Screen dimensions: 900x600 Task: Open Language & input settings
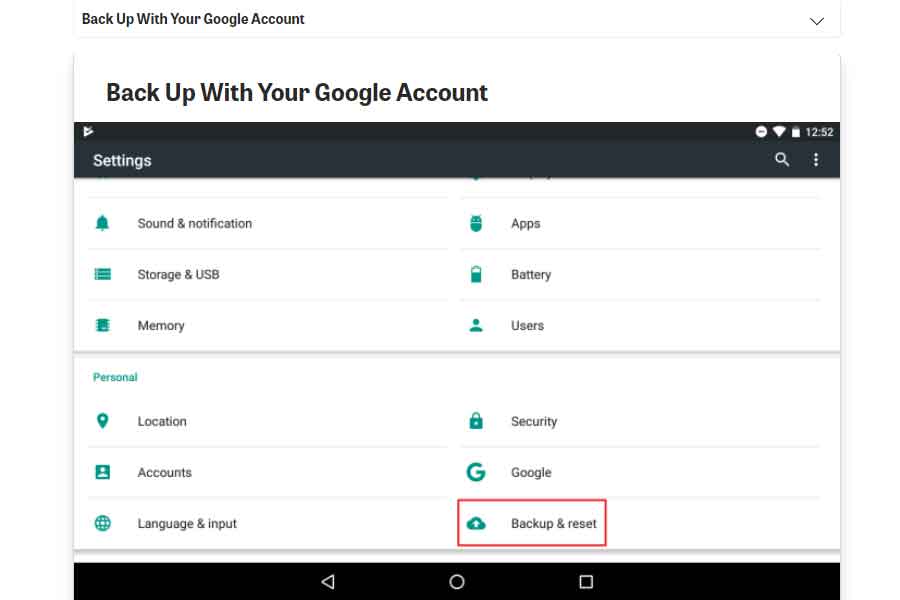(x=187, y=524)
